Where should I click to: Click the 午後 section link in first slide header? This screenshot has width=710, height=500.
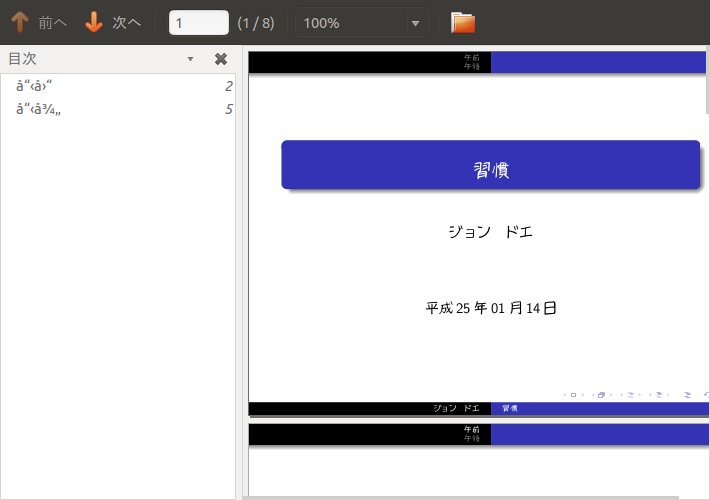(x=471, y=66)
